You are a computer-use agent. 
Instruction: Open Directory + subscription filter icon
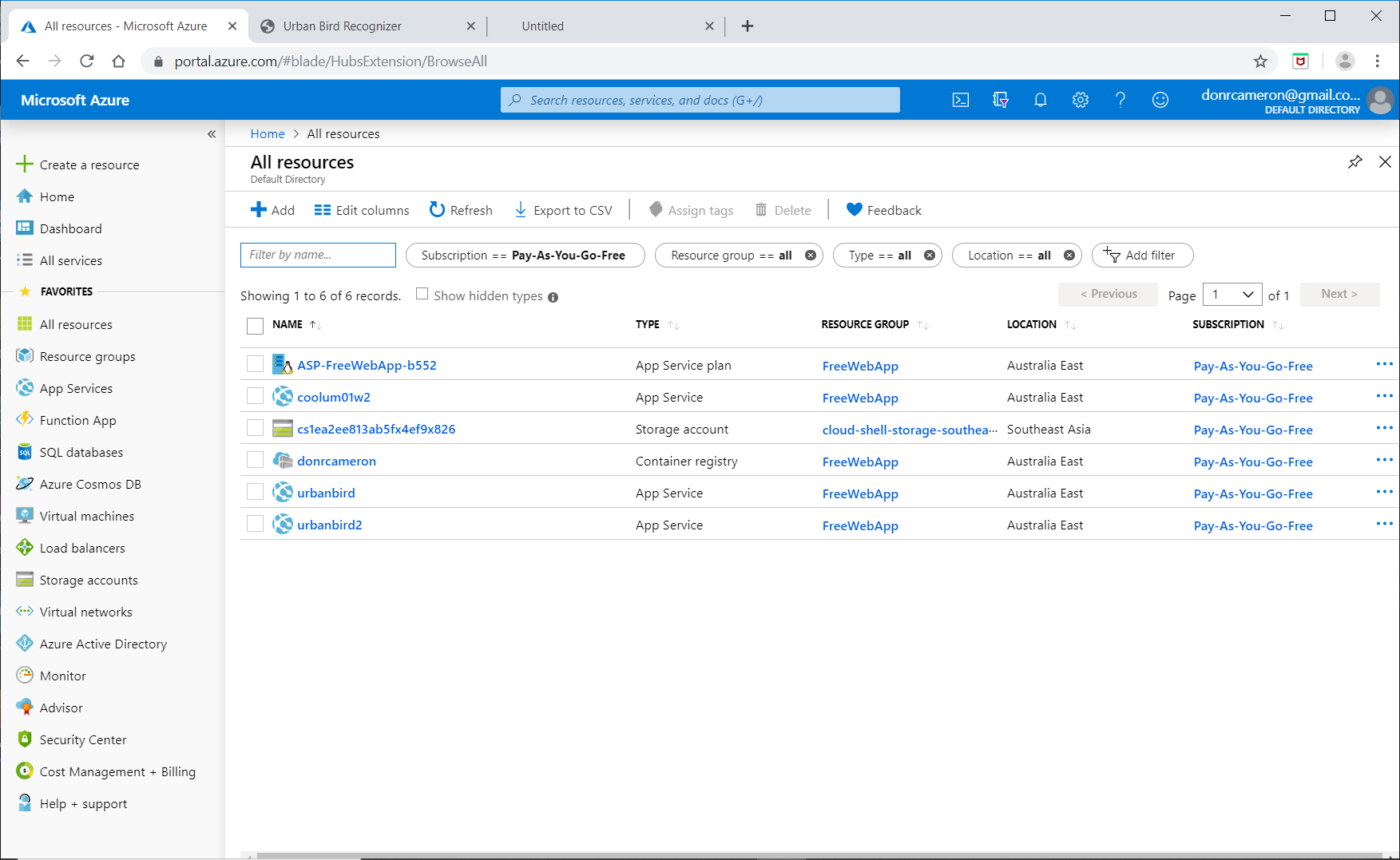(x=1001, y=100)
